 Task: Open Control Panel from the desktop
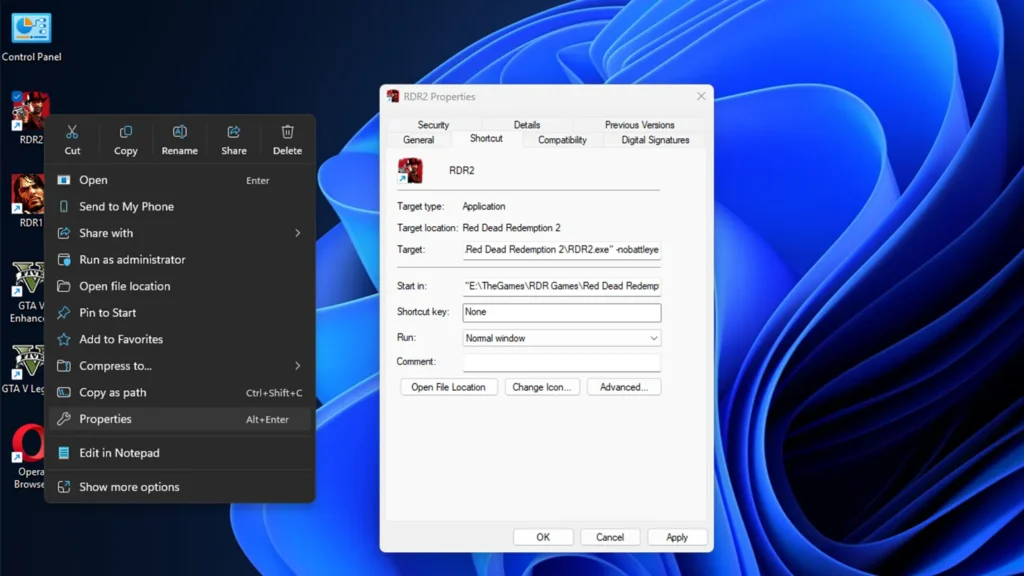pos(32,30)
